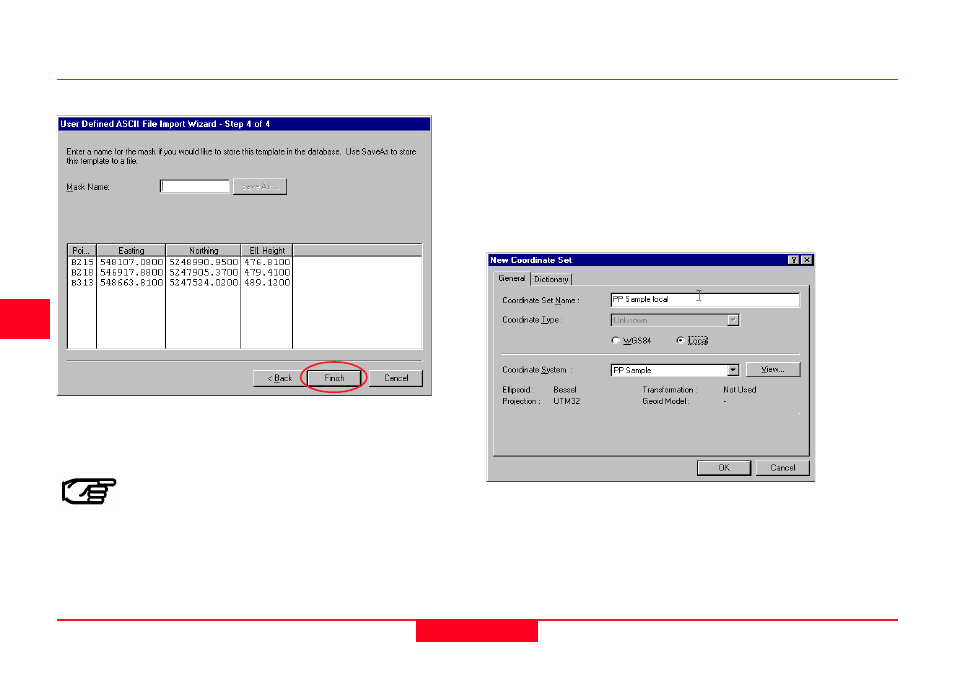
Task: Click Easting value 548107.0800
Action: tap(131, 262)
